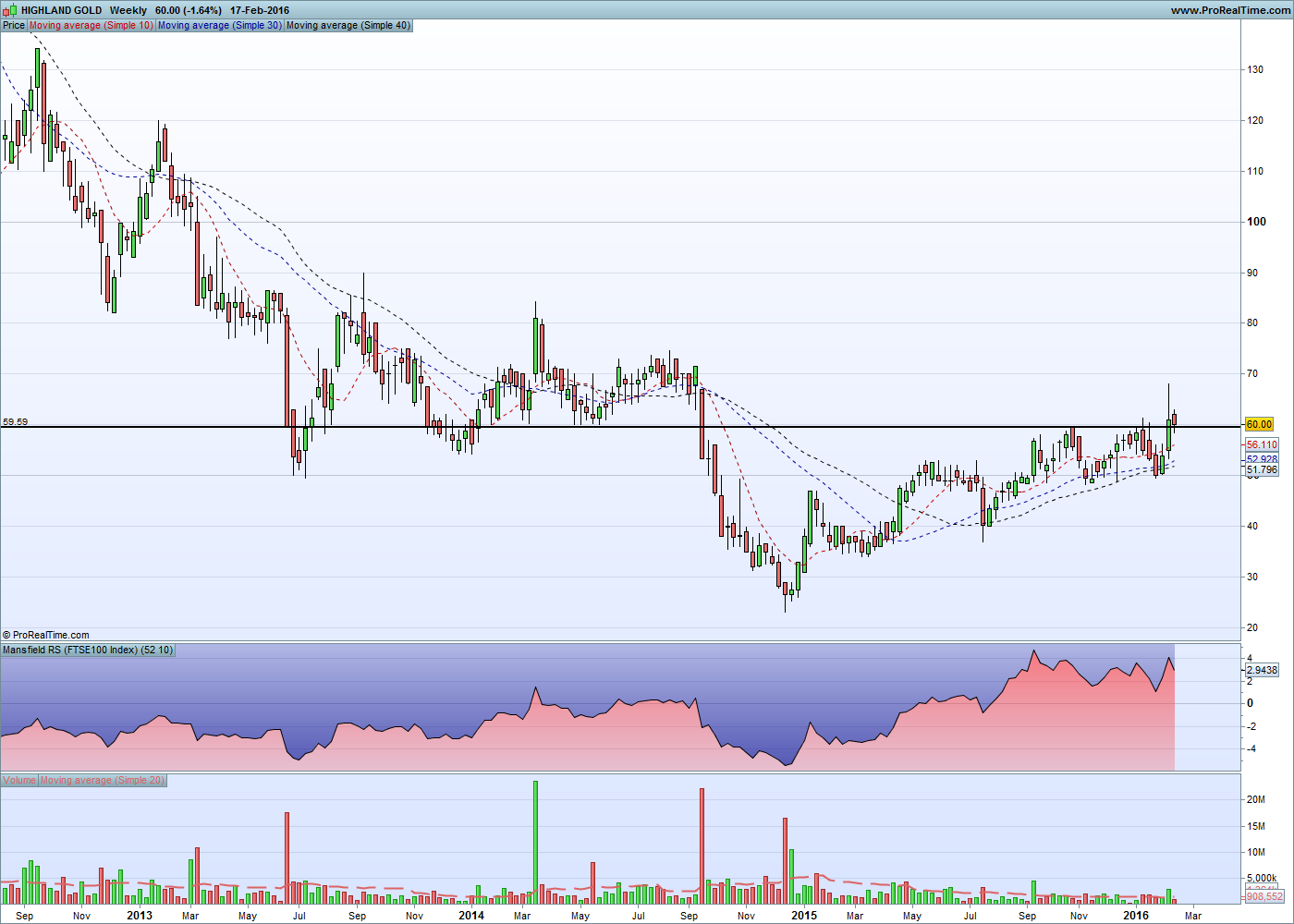
Task: Open Moving average (Simple 30) indicator label
Action: coord(220,25)
